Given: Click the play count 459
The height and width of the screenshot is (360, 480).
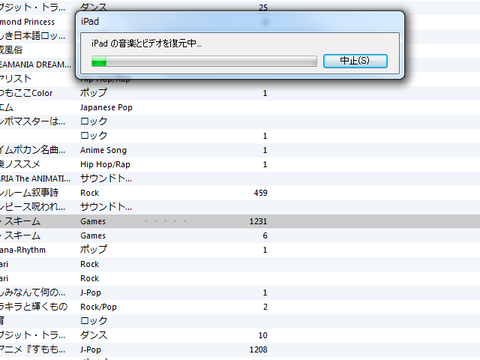Looking at the screenshot, I should pyautogui.click(x=261, y=193).
